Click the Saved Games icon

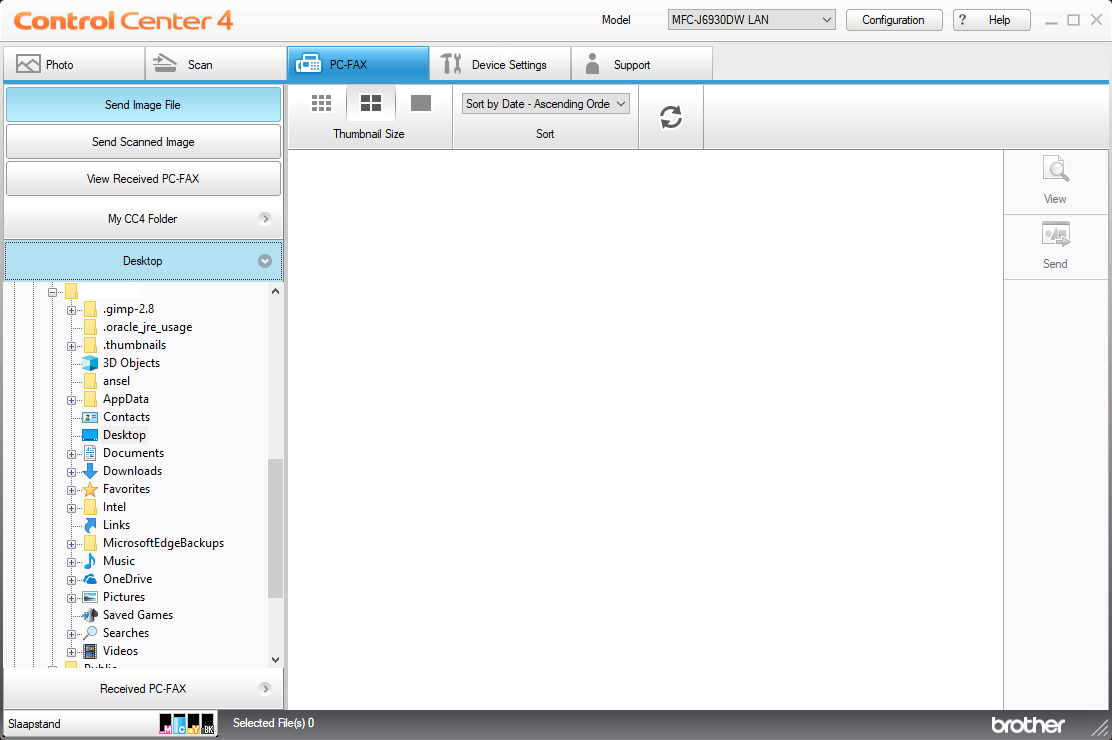pos(90,615)
